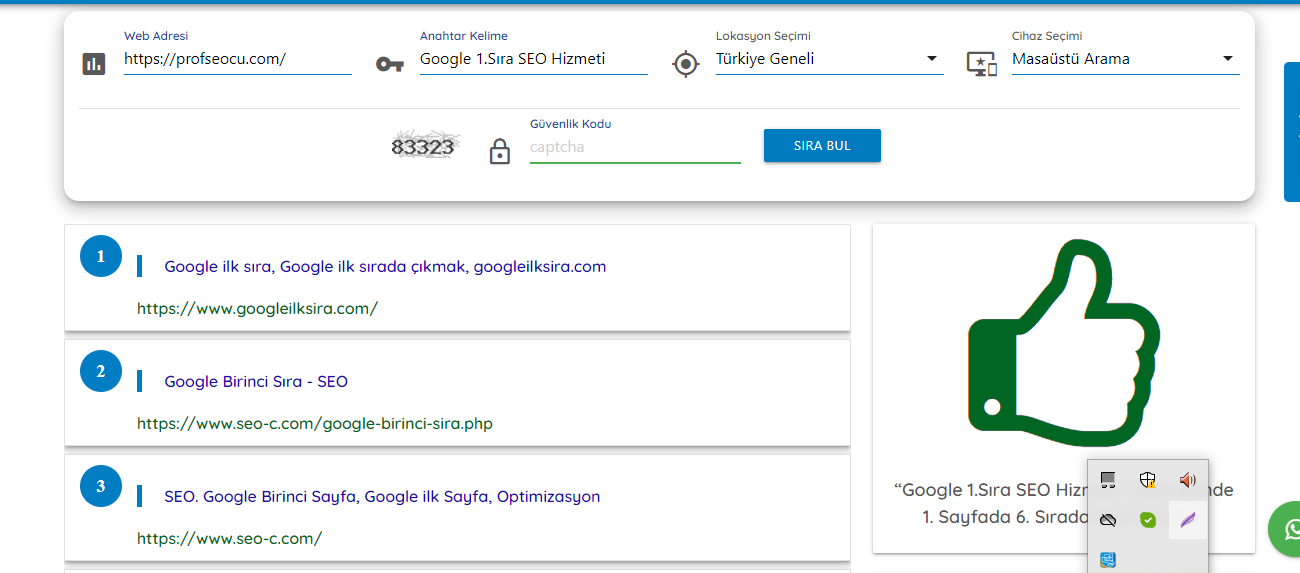Focus the Web Adresi URL field
This screenshot has width=1300, height=573.
(237, 59)
